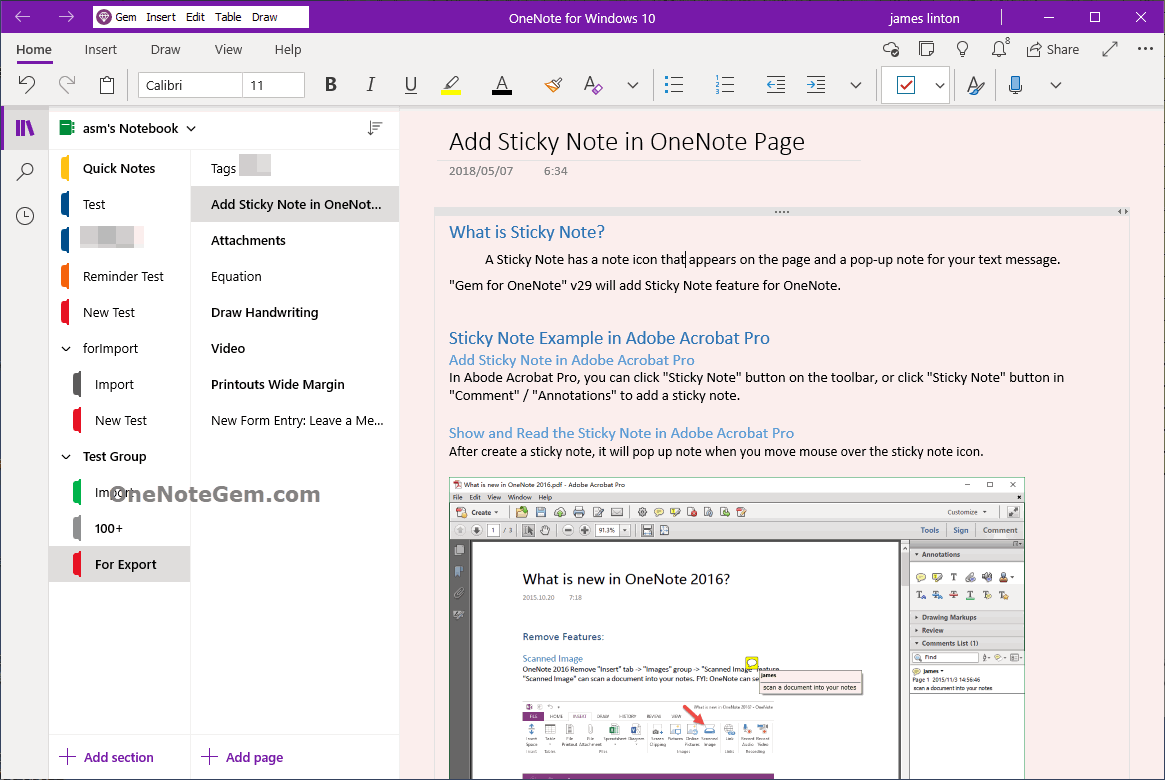This screenshot has width=1165, height=780.
Task: Apply font color button
Action: [x=502, y=85]
